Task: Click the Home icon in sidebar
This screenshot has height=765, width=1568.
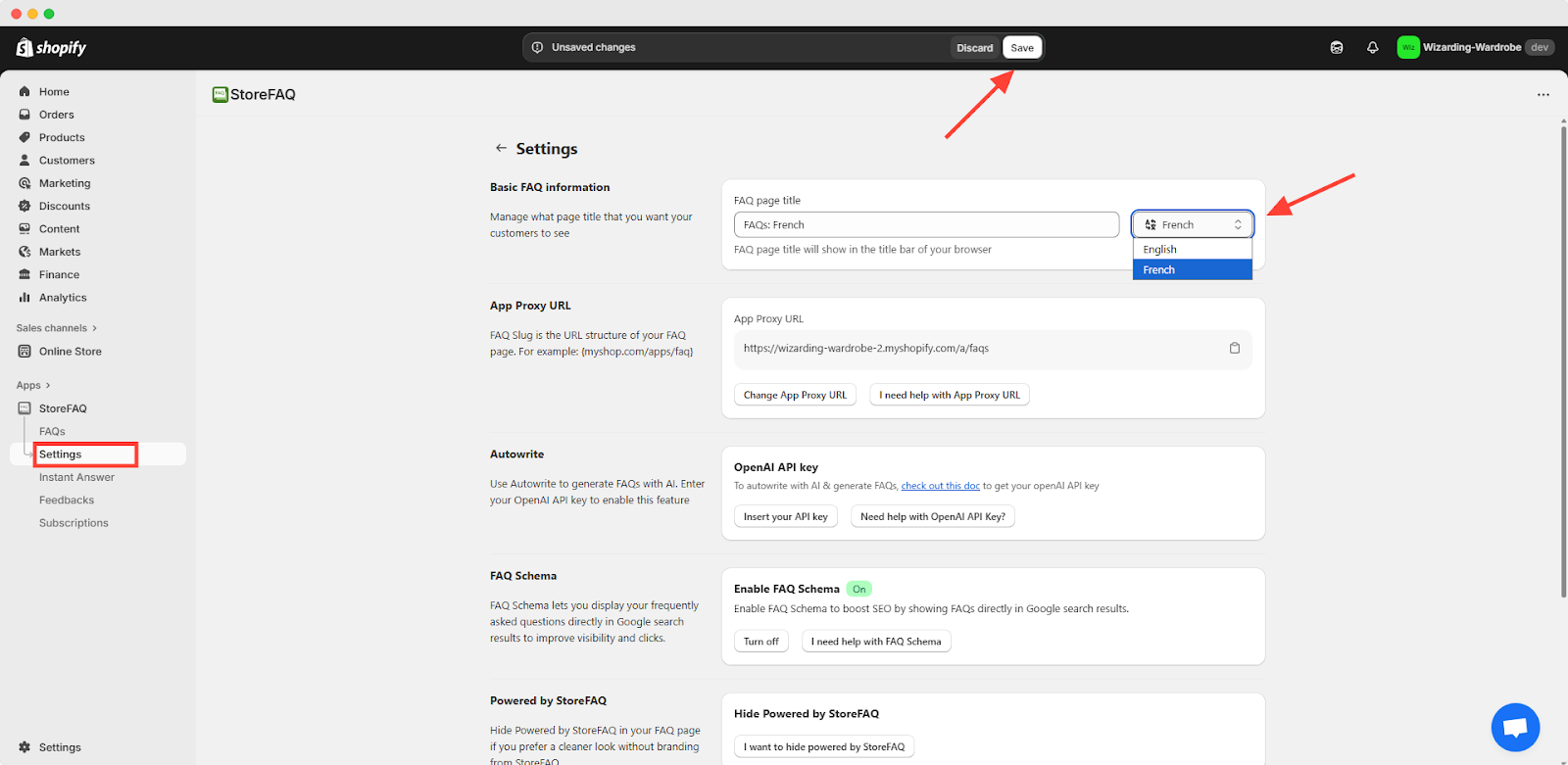Action: [24, 91]
